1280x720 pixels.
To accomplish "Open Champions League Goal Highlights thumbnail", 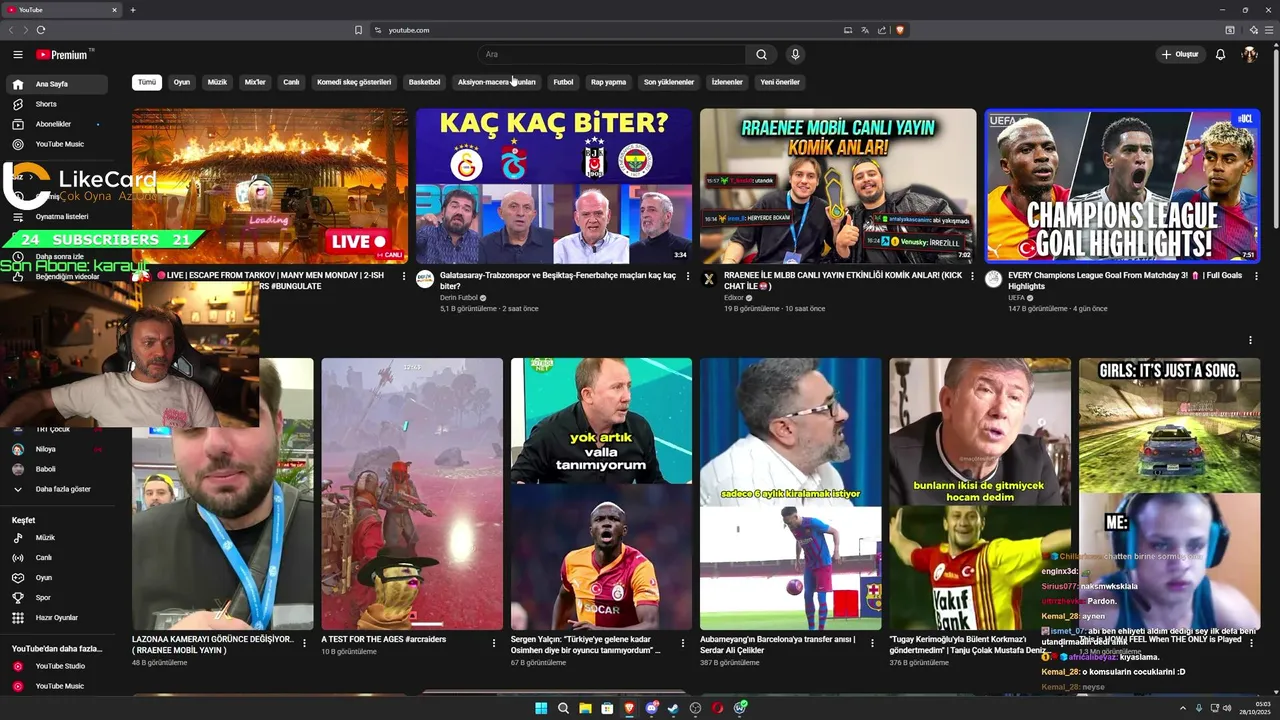I will point(1122,186).
